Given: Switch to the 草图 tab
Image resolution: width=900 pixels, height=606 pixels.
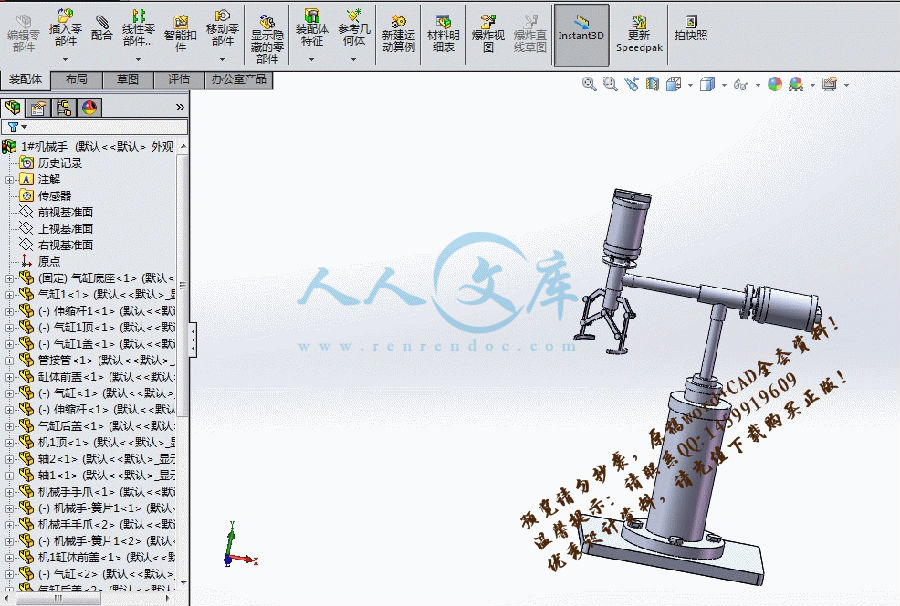Looking at the screenshot, I should click(x=128, y=80).
